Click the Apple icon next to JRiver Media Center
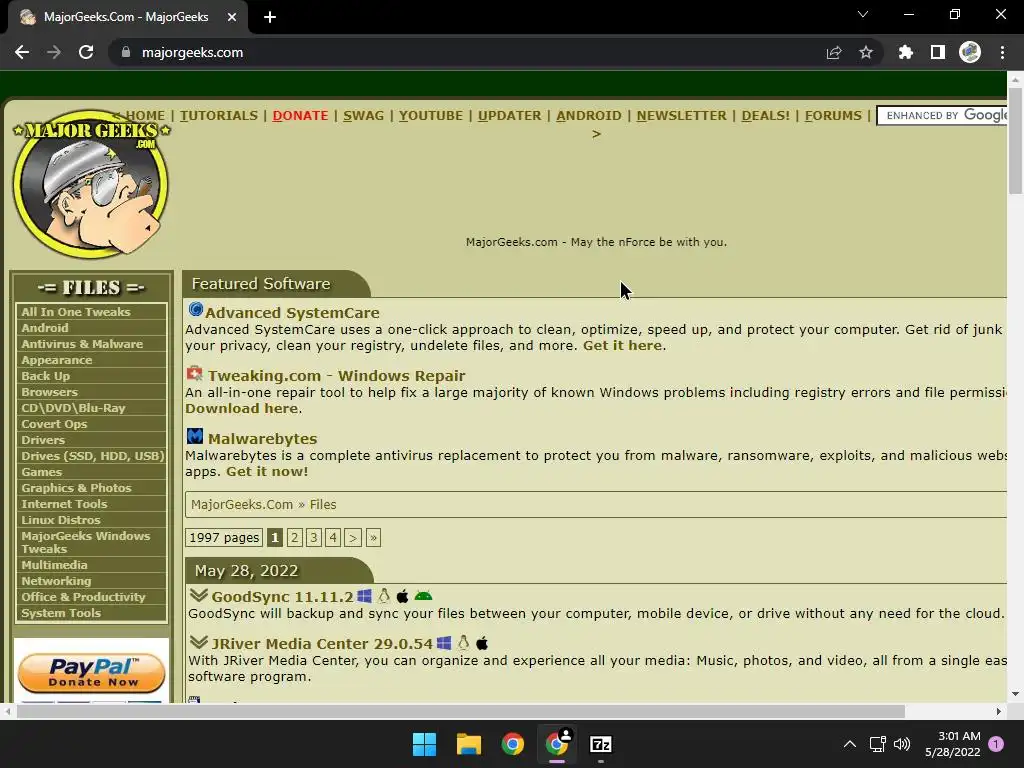This screenshot has height=768, width=1024. 482,643
